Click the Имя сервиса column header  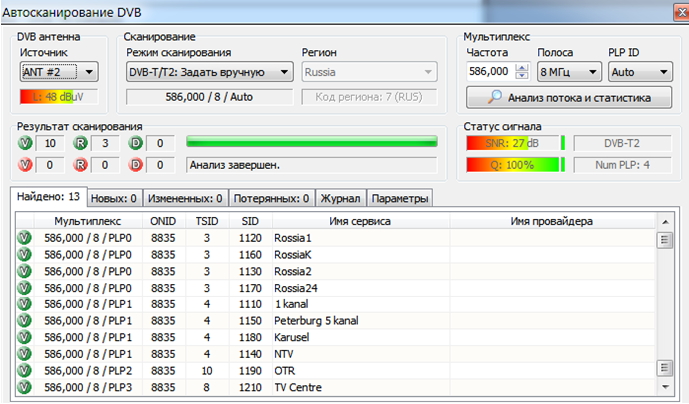(360, 220)
